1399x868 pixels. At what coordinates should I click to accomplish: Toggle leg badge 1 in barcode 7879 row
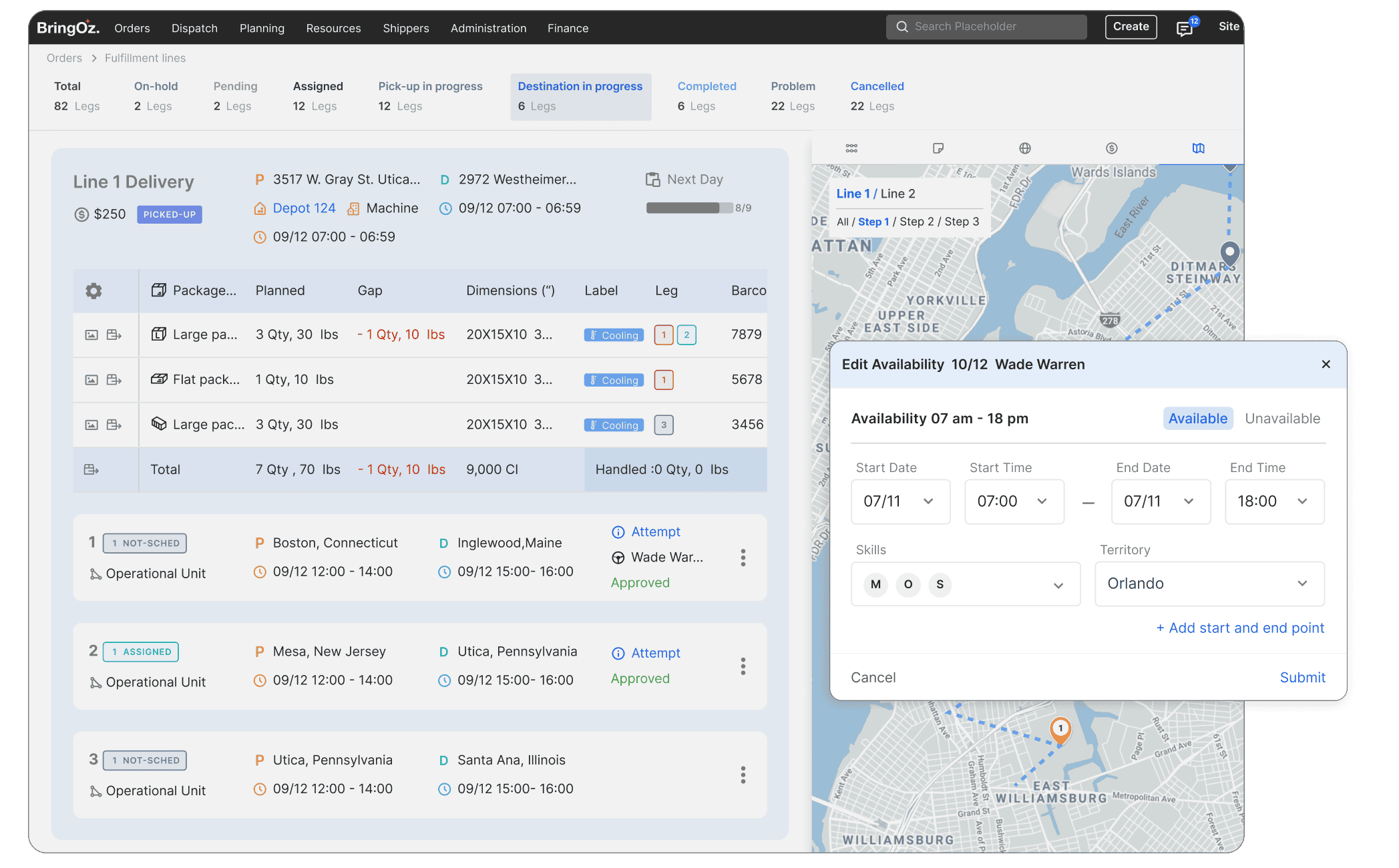tap(664, 335)
